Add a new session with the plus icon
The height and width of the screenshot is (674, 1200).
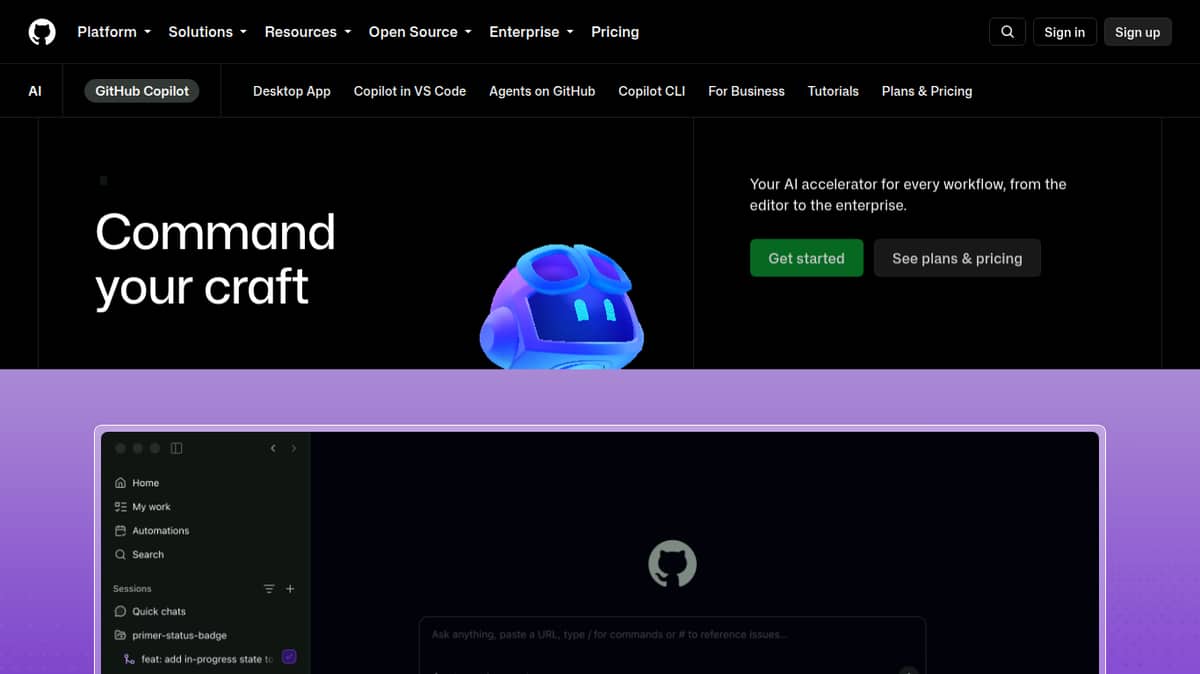click(x=290, y=589)
